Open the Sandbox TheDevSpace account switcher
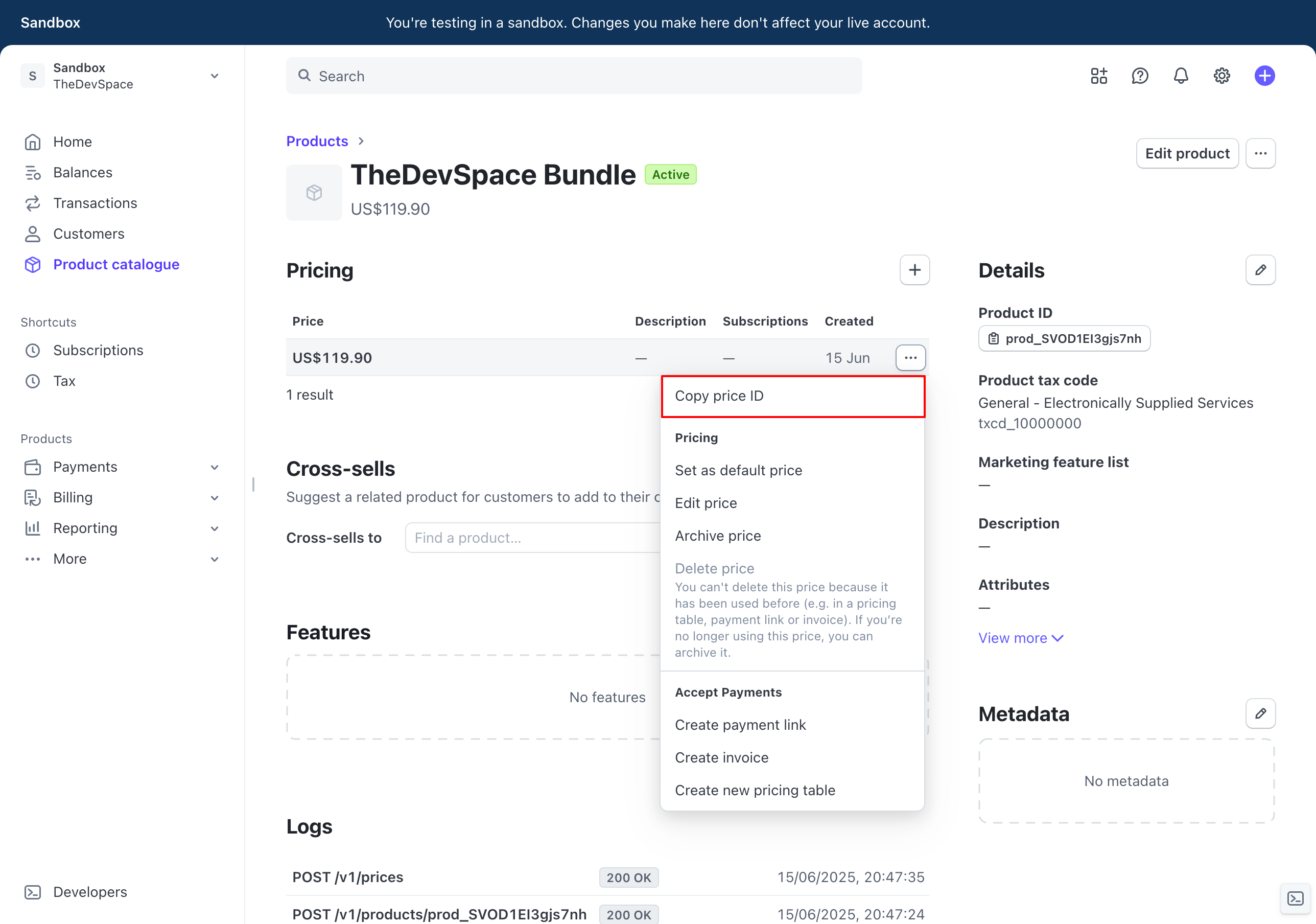This screenshot has height=924, width=1316. click(121, 76)
